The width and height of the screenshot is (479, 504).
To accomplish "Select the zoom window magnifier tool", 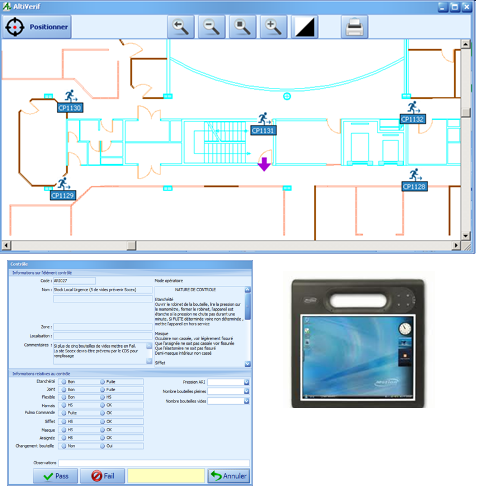I will tap(243, 27).
